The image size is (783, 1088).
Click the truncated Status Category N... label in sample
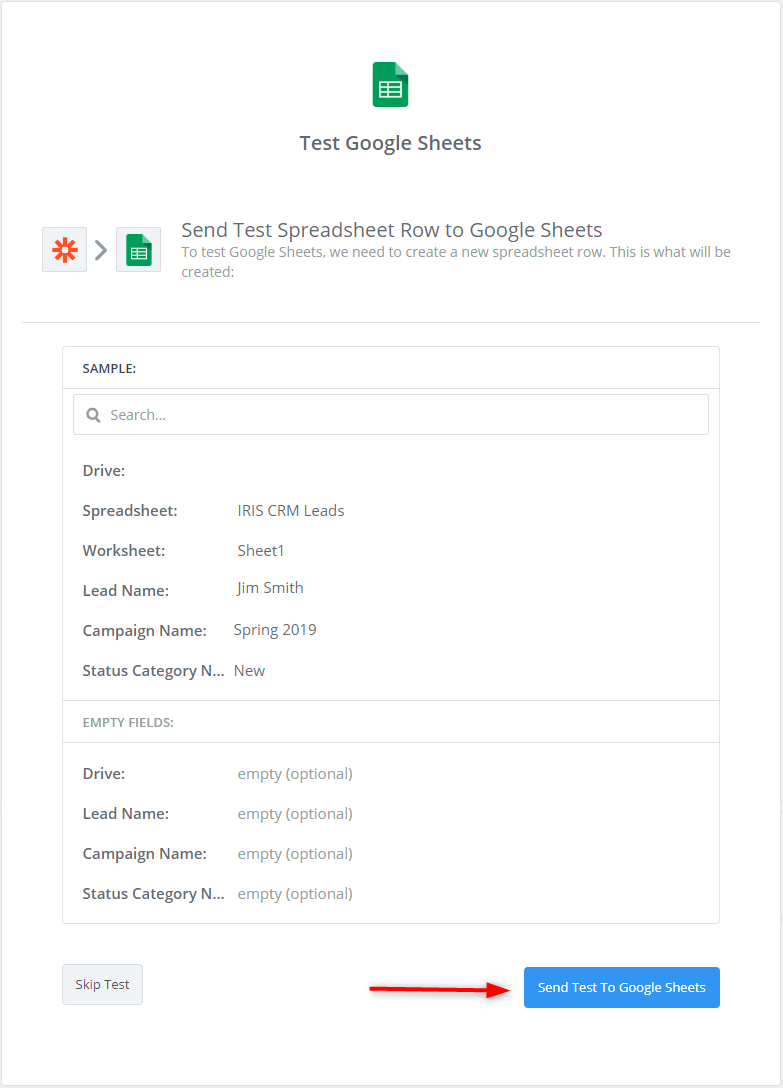153,671
